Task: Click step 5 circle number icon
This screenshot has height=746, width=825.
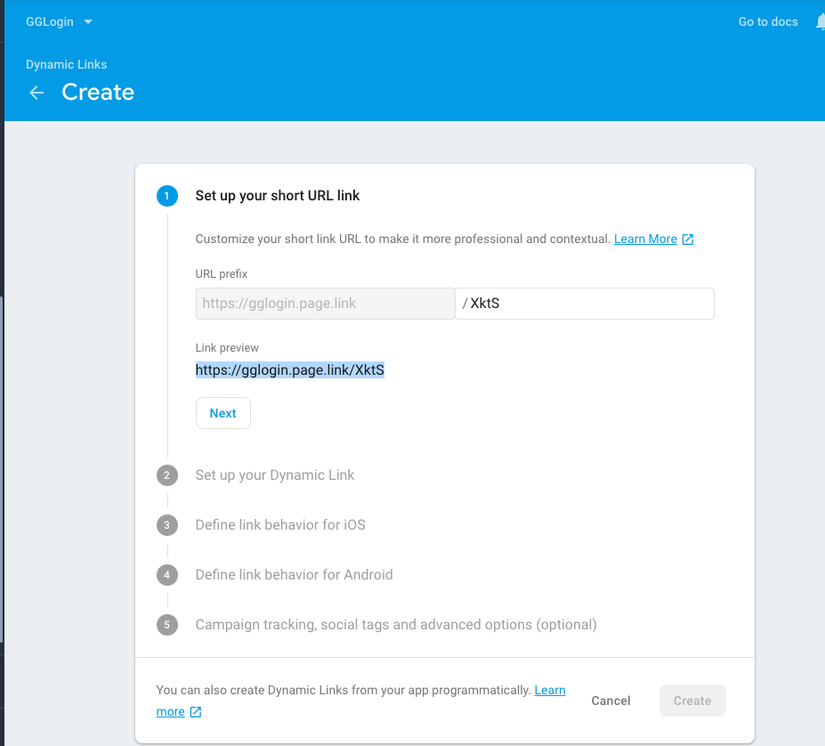Action: click(x=167, y=625)
